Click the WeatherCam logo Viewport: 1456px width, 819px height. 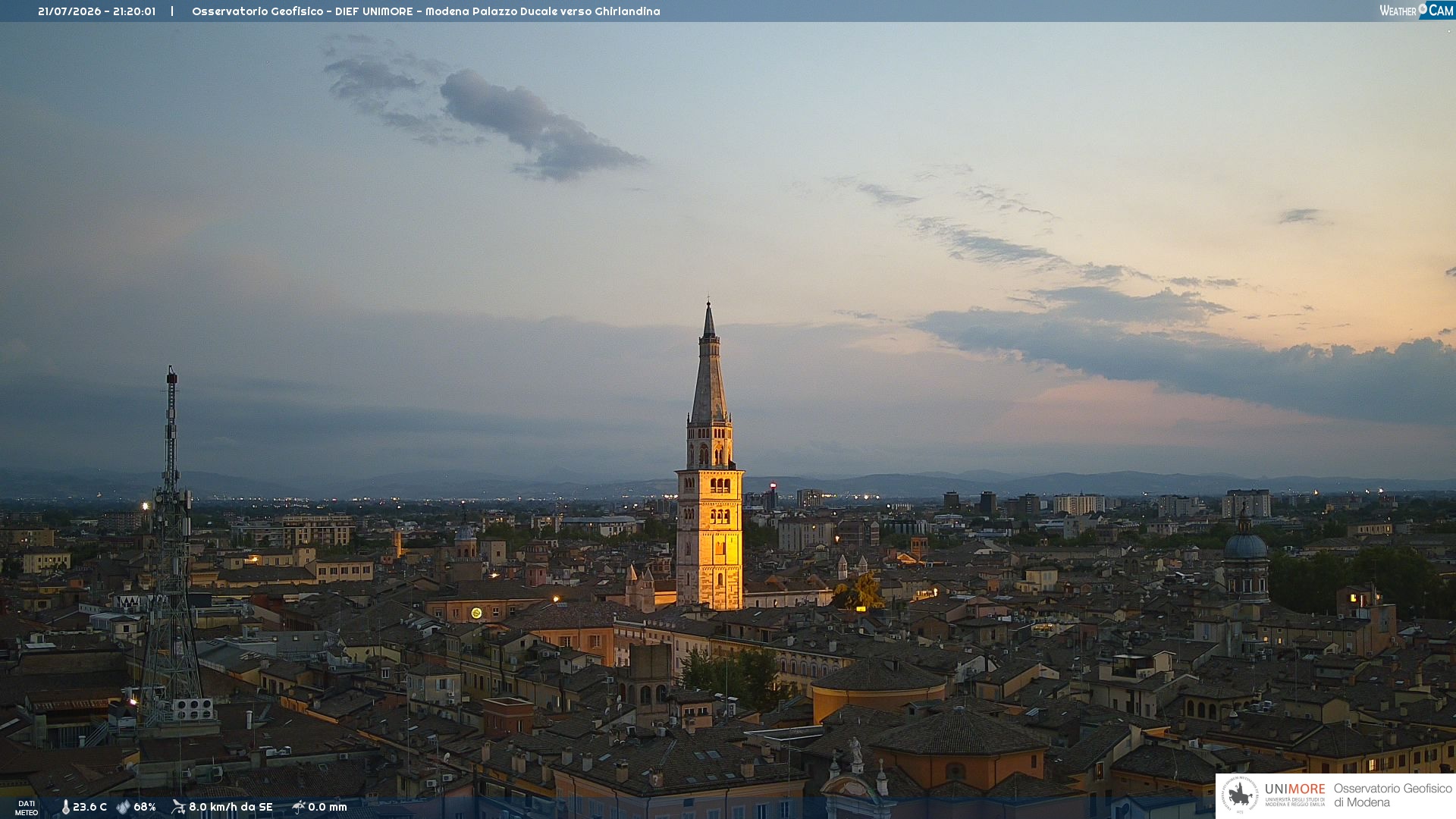click(x=1417, y=11)
